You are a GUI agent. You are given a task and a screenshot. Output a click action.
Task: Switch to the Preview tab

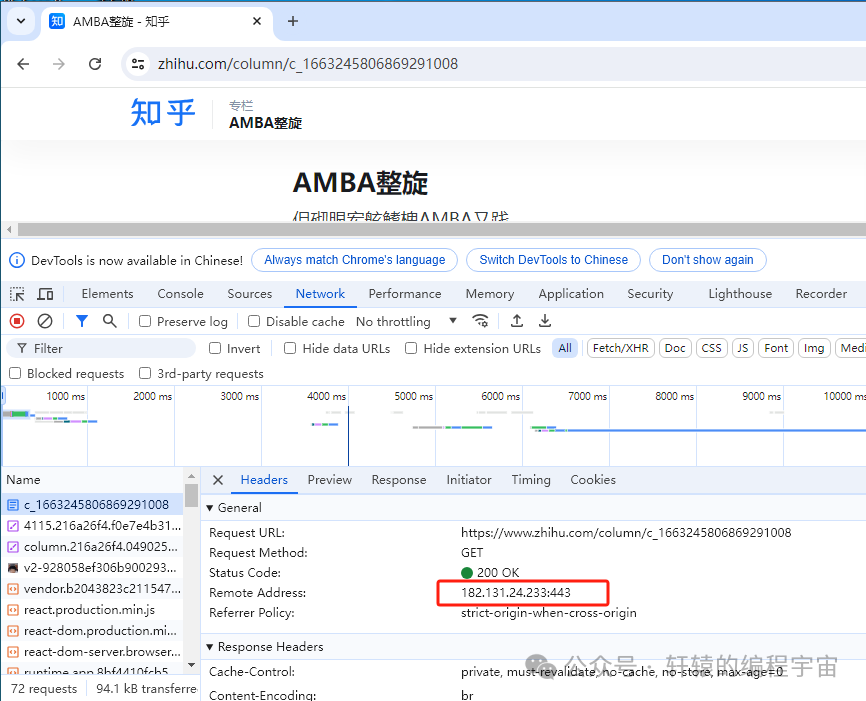click(x=330, y=480)
